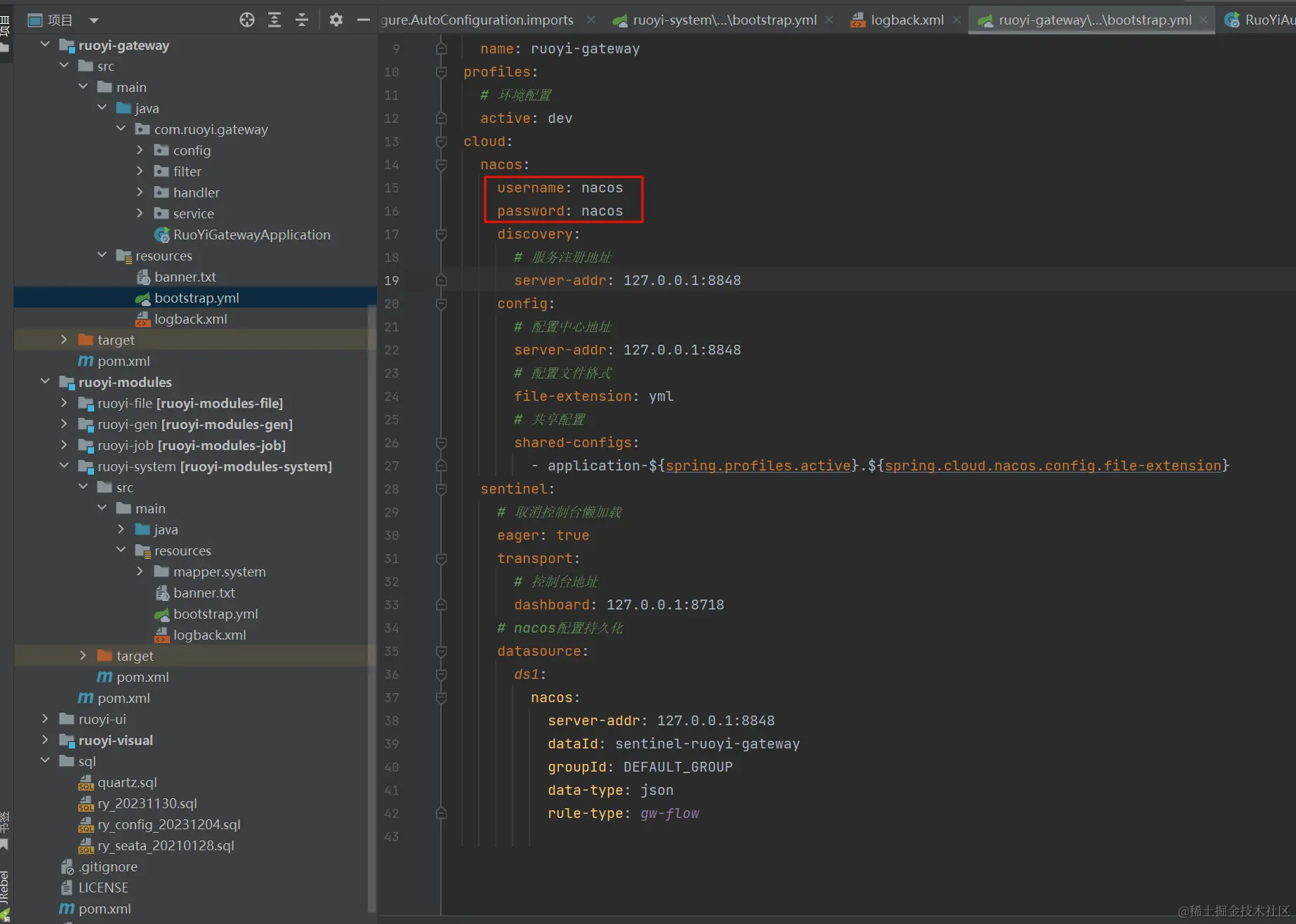1296x924 pixels.
Task: Expand the handler package folder
Action: [x=140, y=192]
